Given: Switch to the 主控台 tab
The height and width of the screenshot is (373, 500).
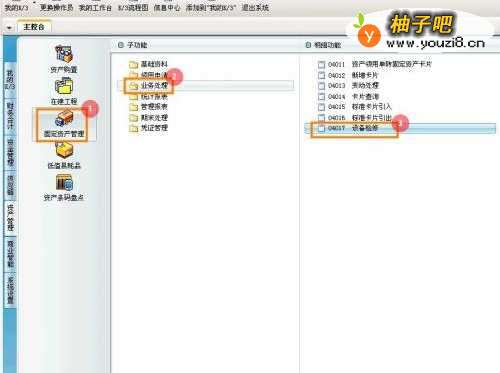Looking at the screenshot, I should tap(34, 27).
